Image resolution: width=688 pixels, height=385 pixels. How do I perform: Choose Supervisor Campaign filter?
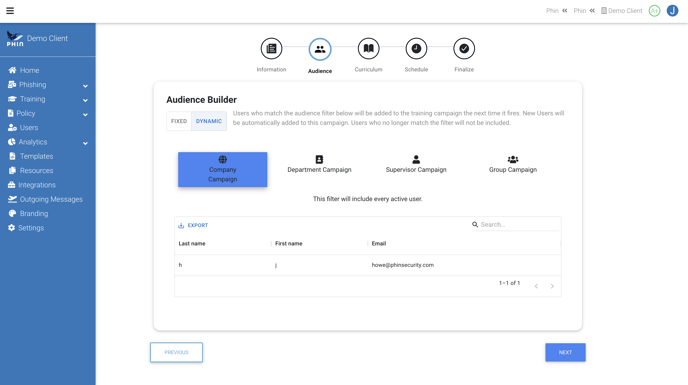click(x=416, y=165)
